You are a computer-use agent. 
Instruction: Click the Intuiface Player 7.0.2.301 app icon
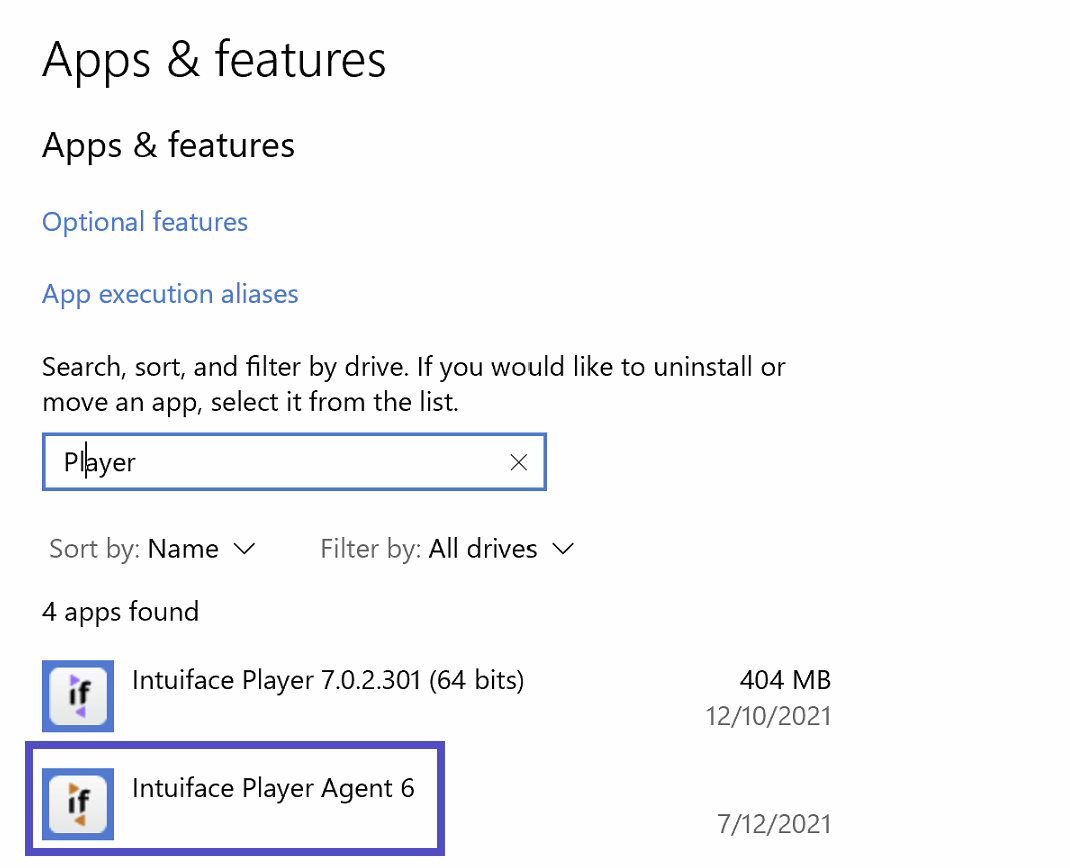pyautogui.click(x=78, y=695)
